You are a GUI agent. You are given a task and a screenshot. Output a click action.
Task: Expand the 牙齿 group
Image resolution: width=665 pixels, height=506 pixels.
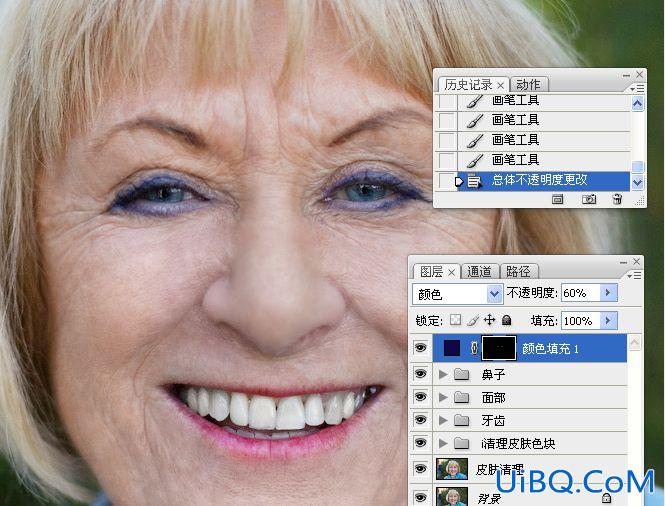pos(443,420)
